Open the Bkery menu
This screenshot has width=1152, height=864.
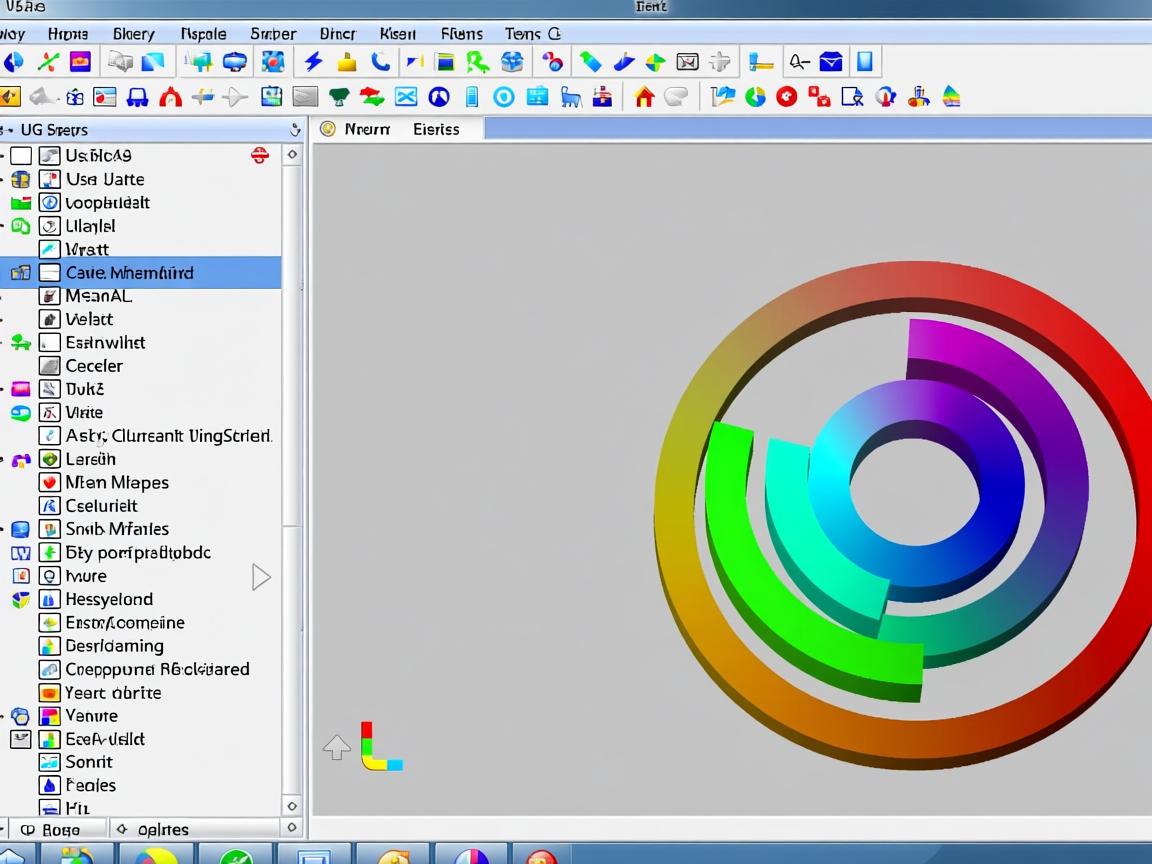[x=133, y=33]
